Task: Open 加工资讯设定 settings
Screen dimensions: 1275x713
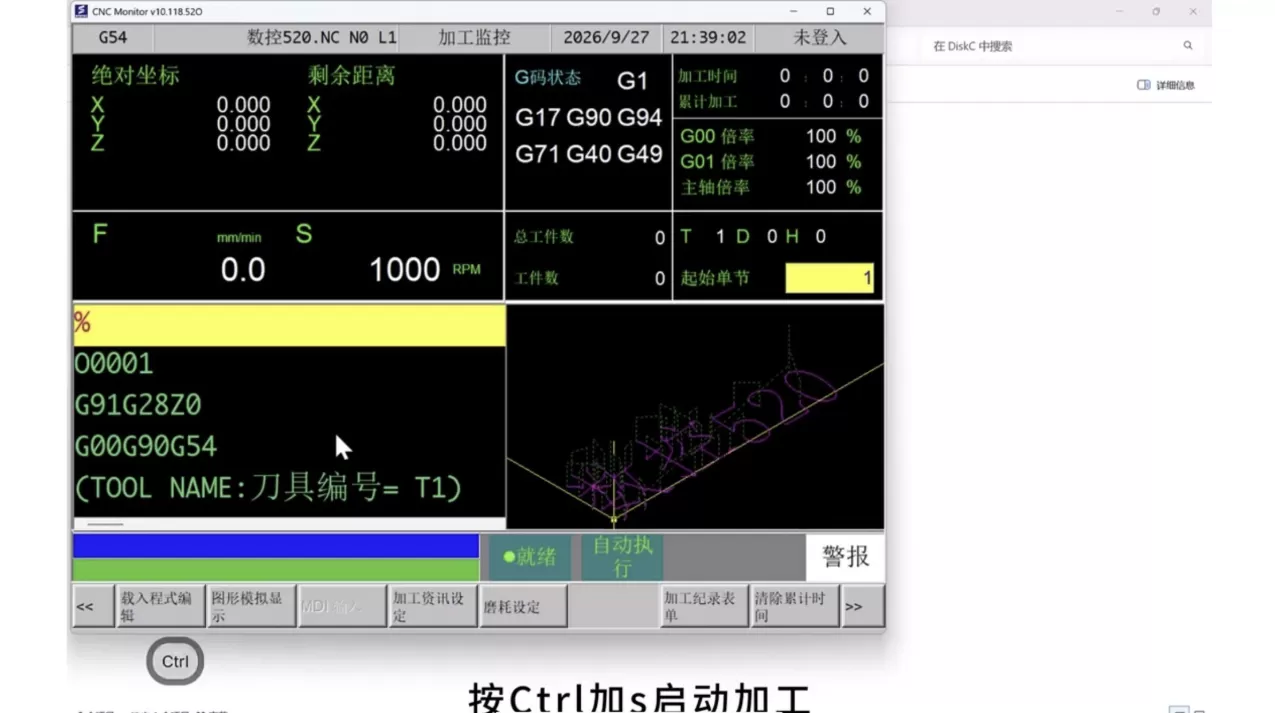Action: click(432, 606)
